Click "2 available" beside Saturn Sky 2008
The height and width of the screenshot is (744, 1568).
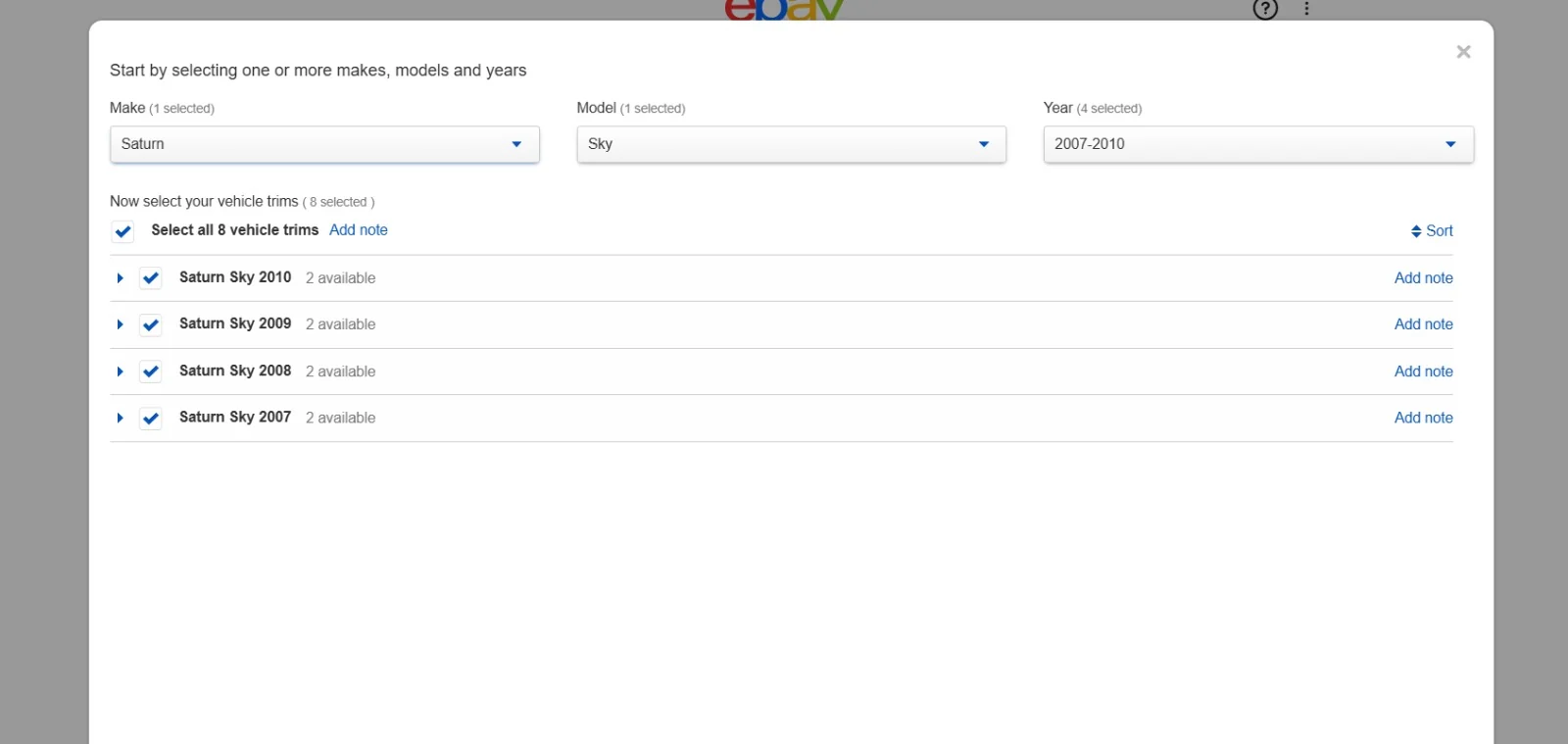pos(340,372)
